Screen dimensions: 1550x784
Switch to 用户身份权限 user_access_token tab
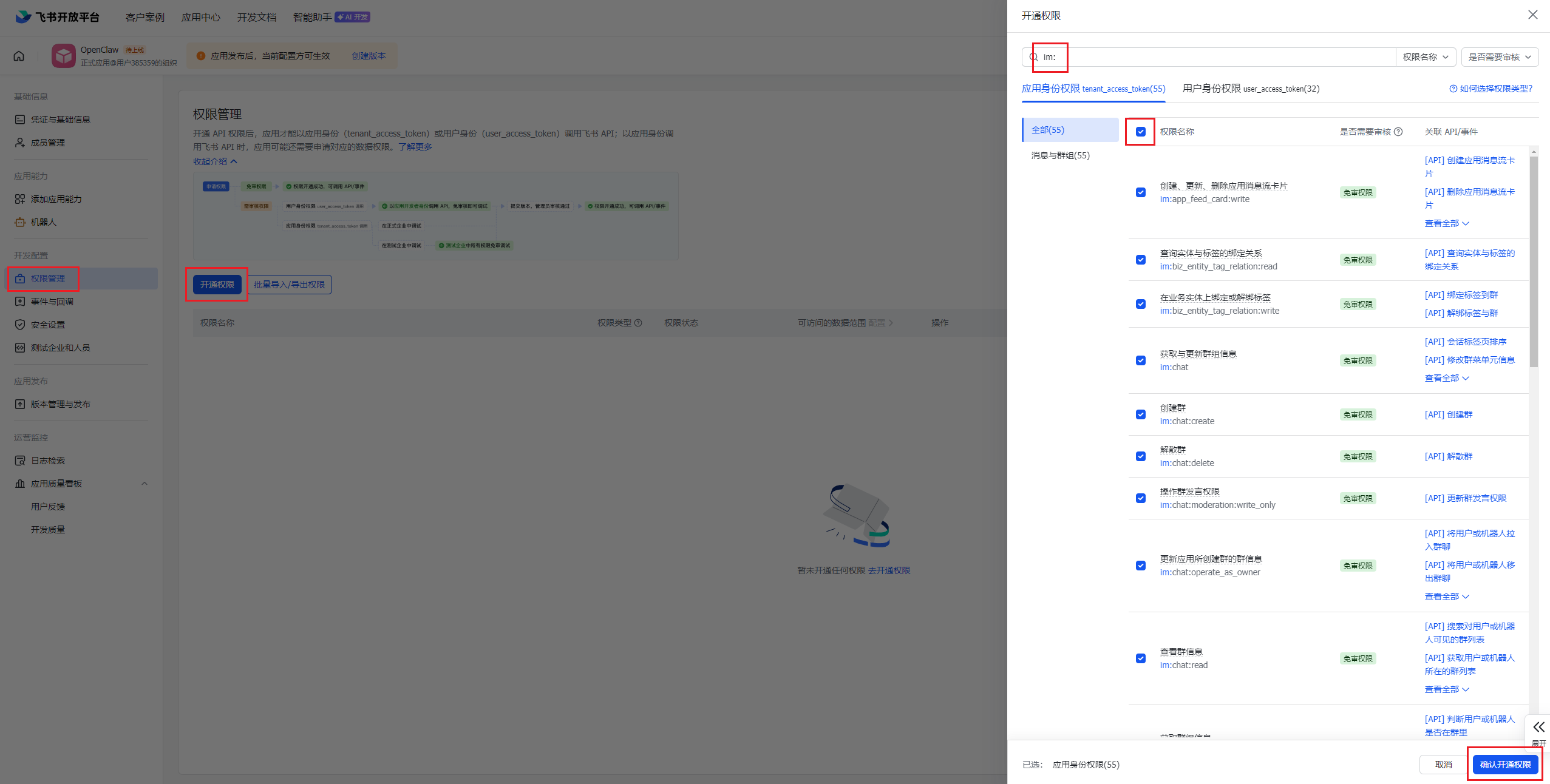(x=1250, y=89)
